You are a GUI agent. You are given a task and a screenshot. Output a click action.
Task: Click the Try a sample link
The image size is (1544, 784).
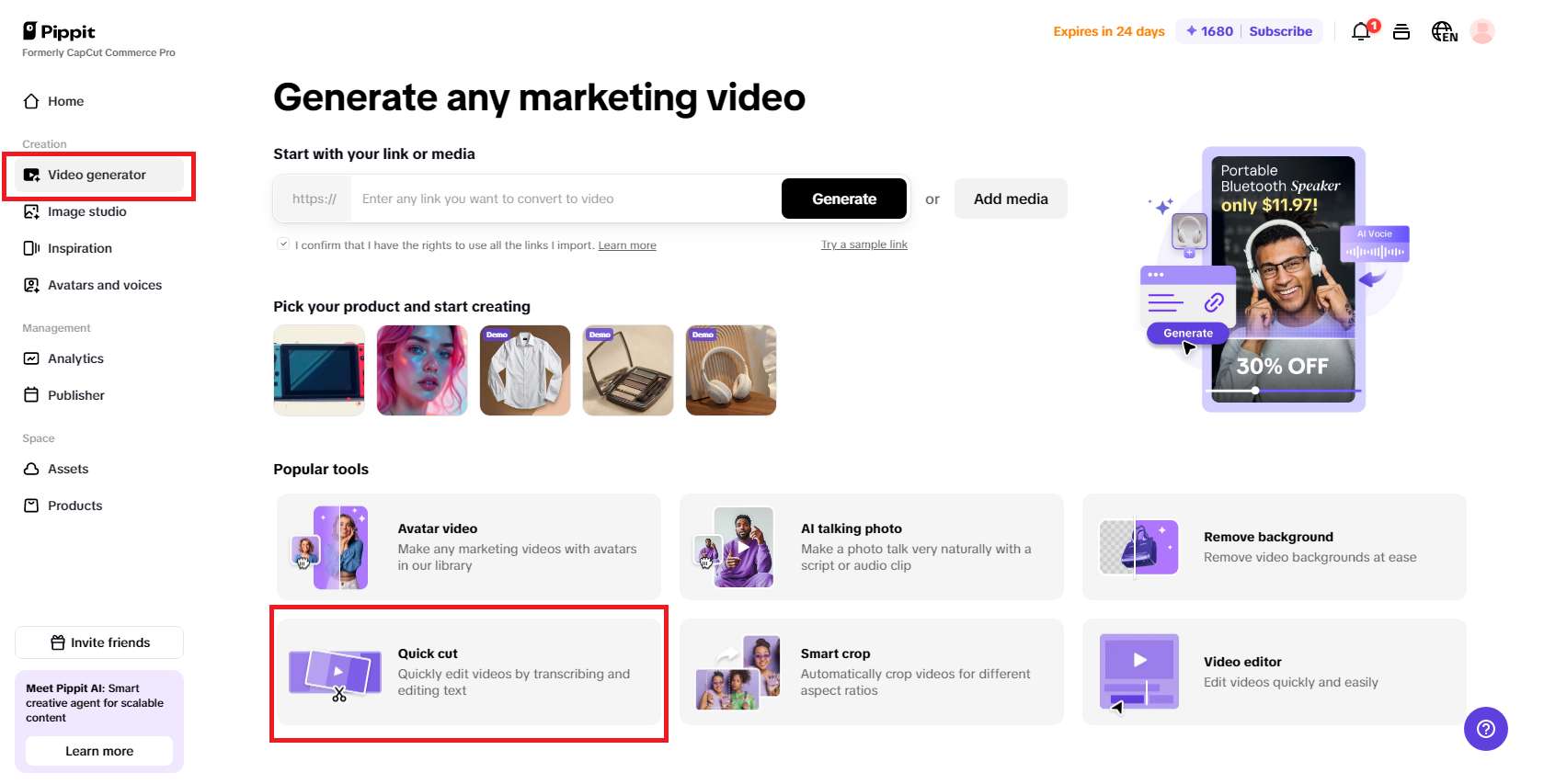click(863, 244)
